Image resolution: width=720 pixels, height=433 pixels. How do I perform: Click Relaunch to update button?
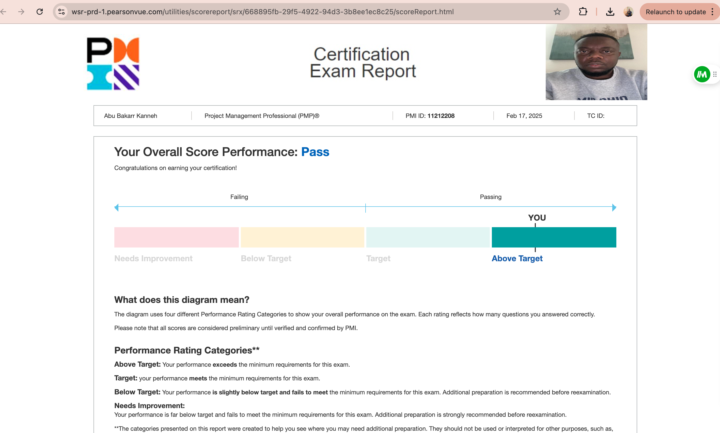point(675,12)
